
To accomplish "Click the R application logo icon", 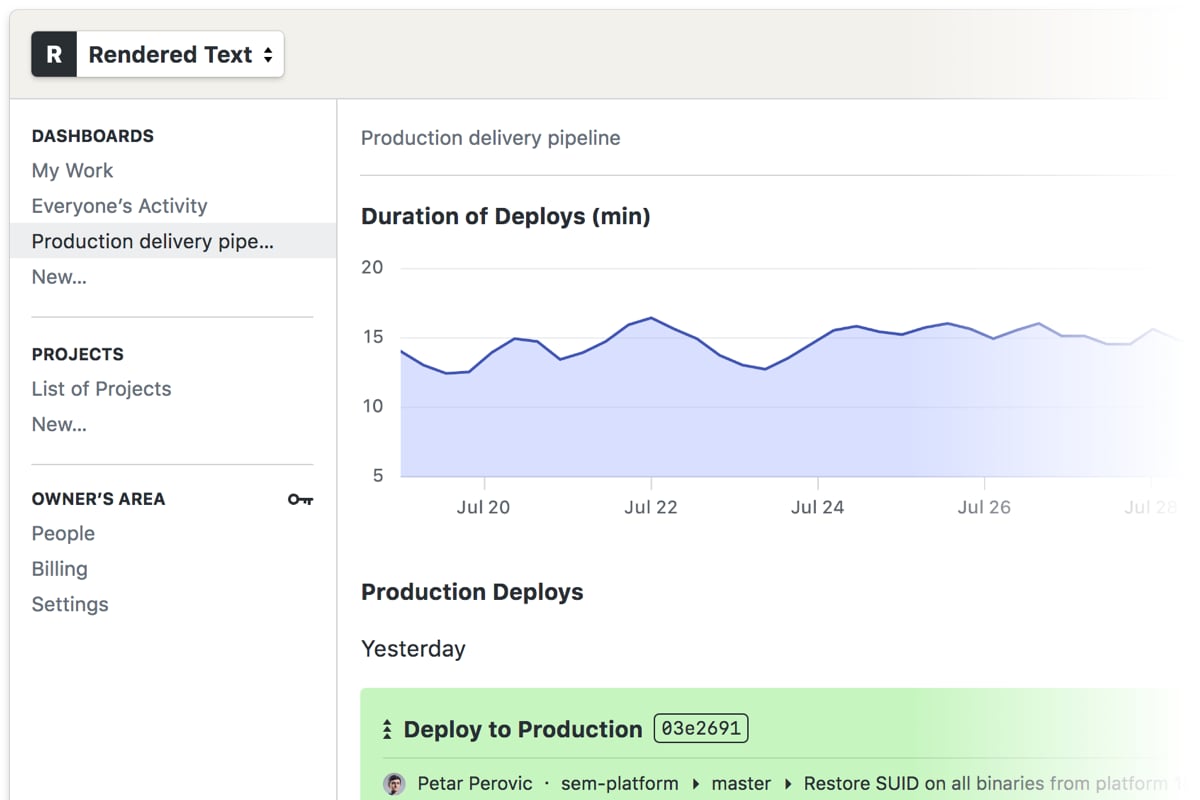I will click(x=53, y=54).
